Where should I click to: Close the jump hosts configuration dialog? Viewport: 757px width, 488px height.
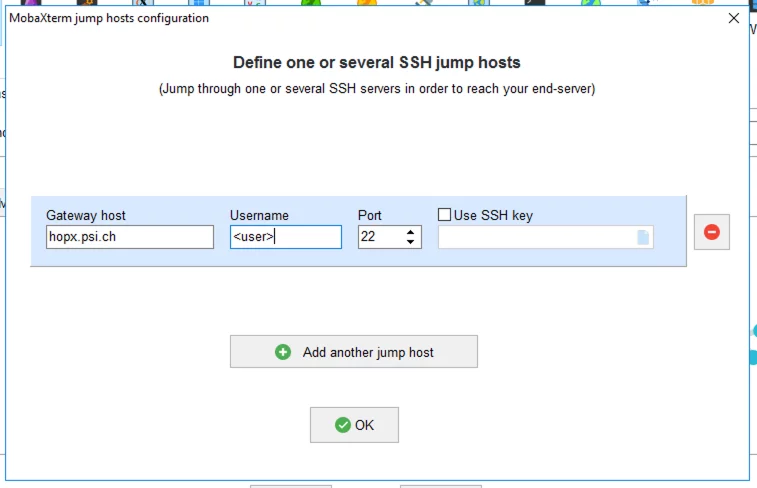coord(733,18)
